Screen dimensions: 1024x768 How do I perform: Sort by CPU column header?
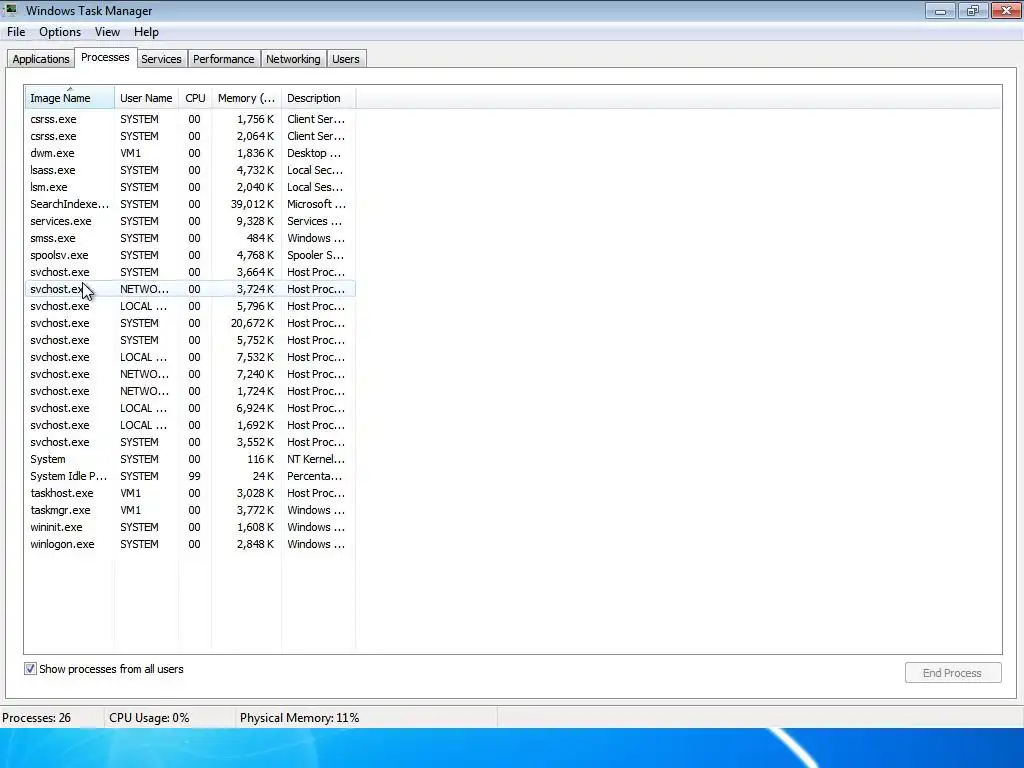pyautogui.click(x=195, y=98)
